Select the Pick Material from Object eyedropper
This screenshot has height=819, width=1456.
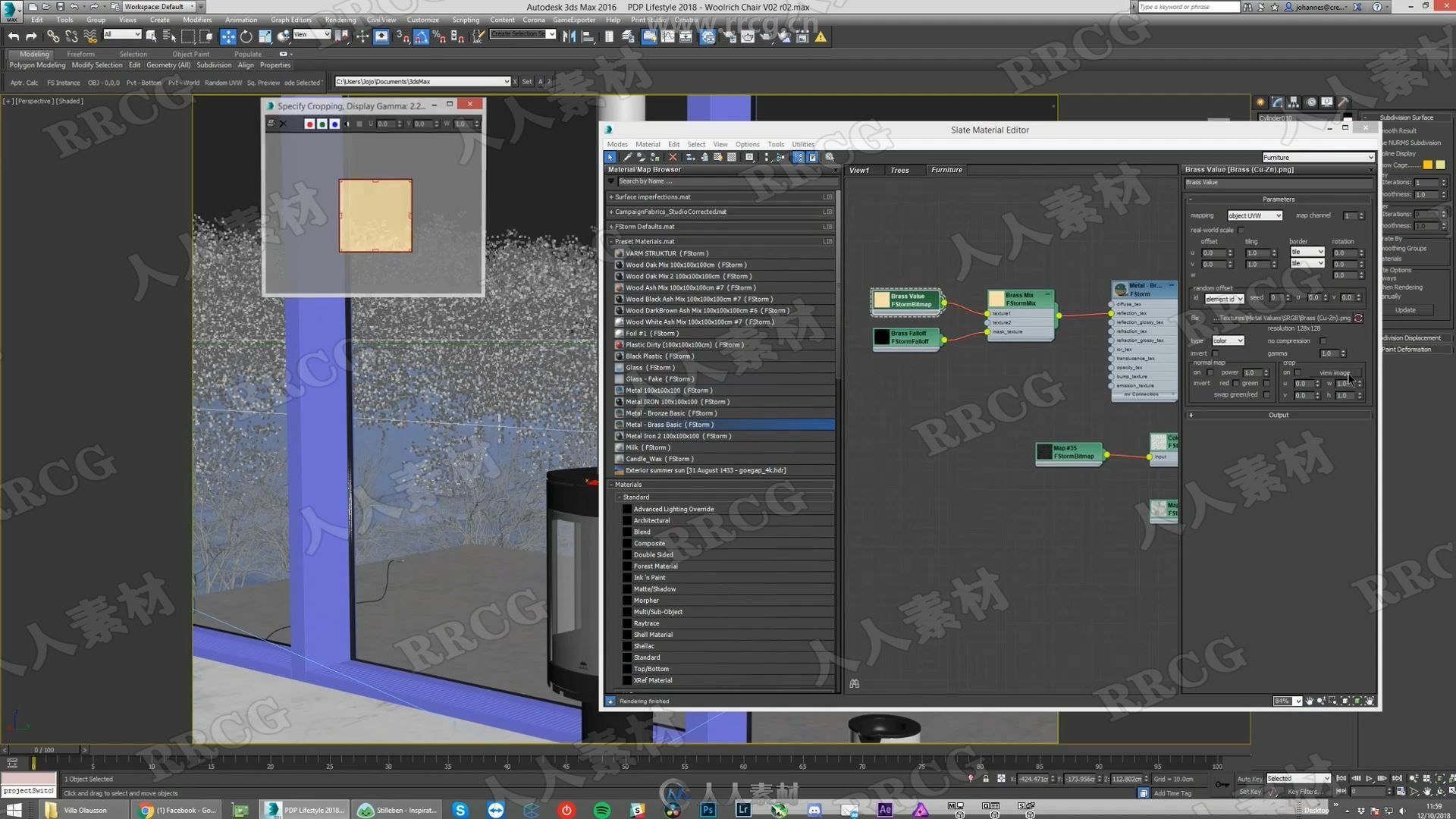point(627,157)
